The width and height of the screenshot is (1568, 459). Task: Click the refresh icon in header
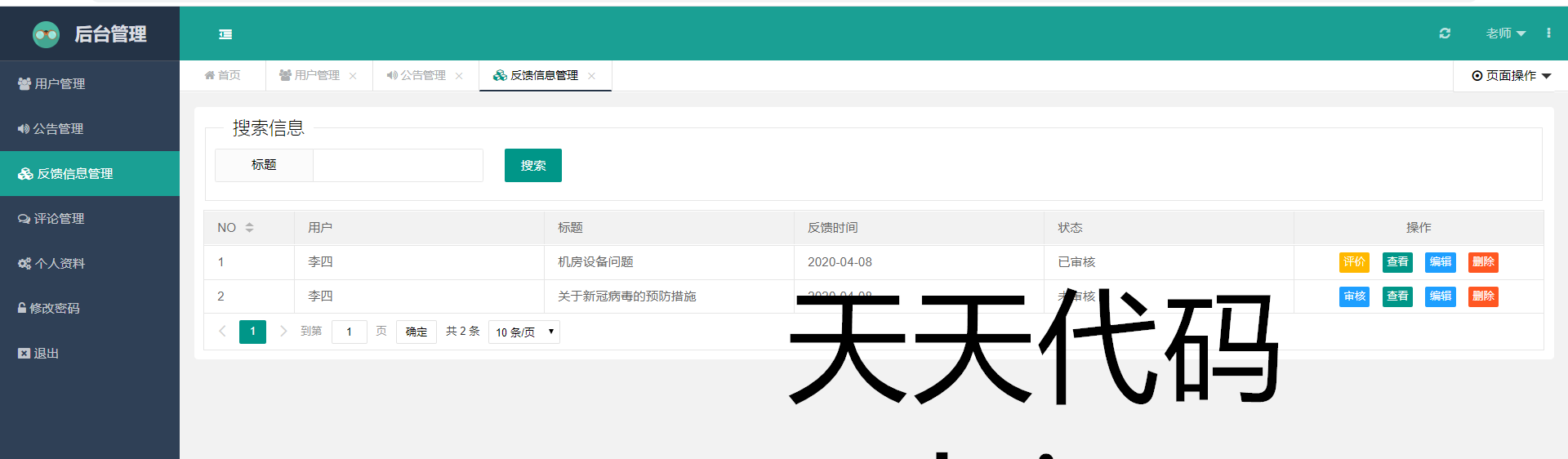point(1445,33)
